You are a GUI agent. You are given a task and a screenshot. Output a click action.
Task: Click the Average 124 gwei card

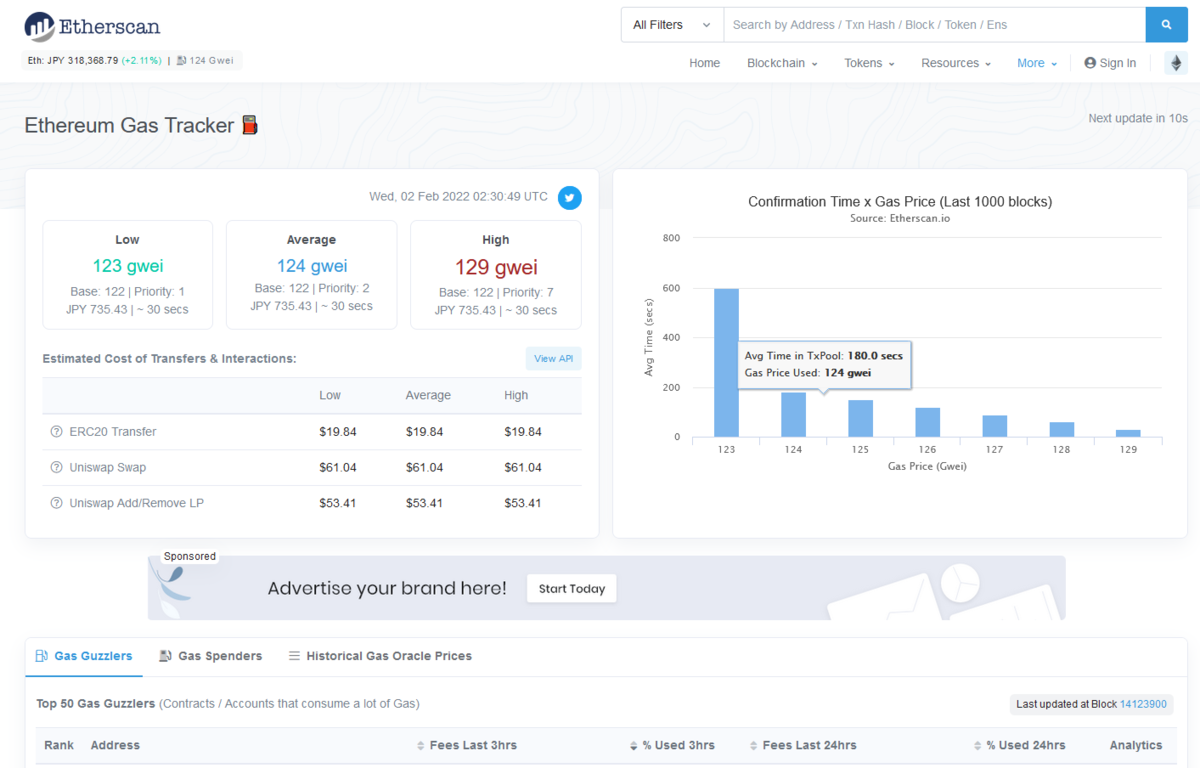311,275
